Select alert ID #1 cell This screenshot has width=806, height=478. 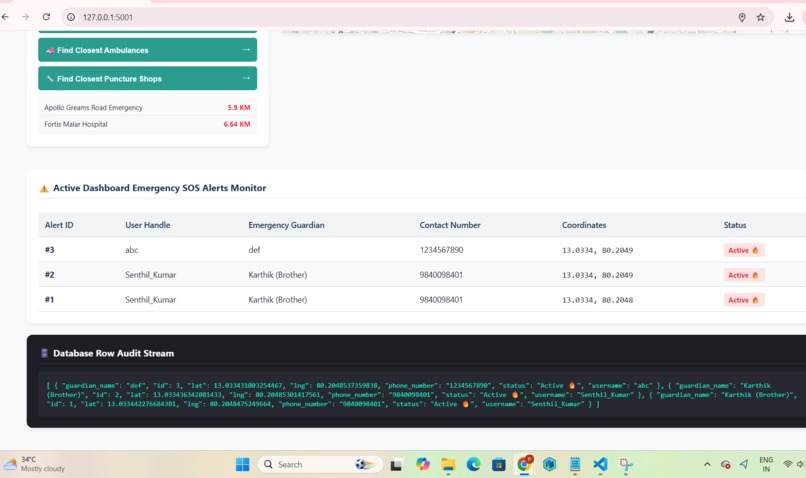[x=49, y=299]
